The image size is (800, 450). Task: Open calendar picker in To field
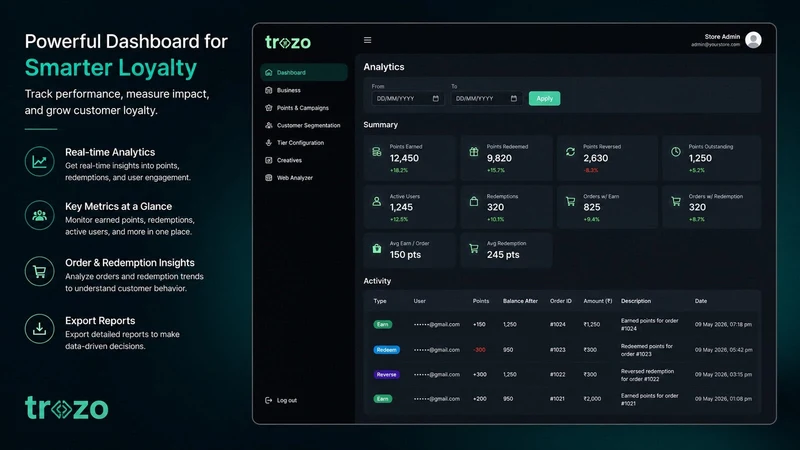pyautogui.click(x=514, y=98)
